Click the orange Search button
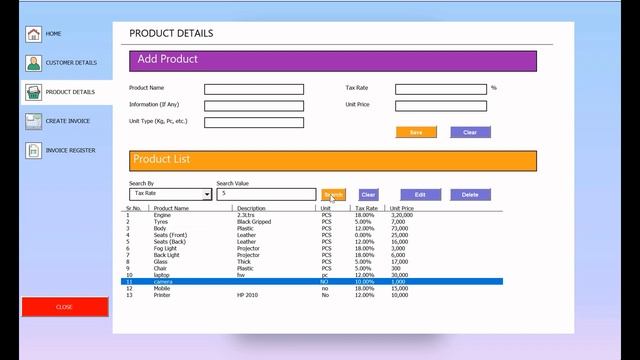The height and width of the screenshot is (360, 640). tap(333, 195)
